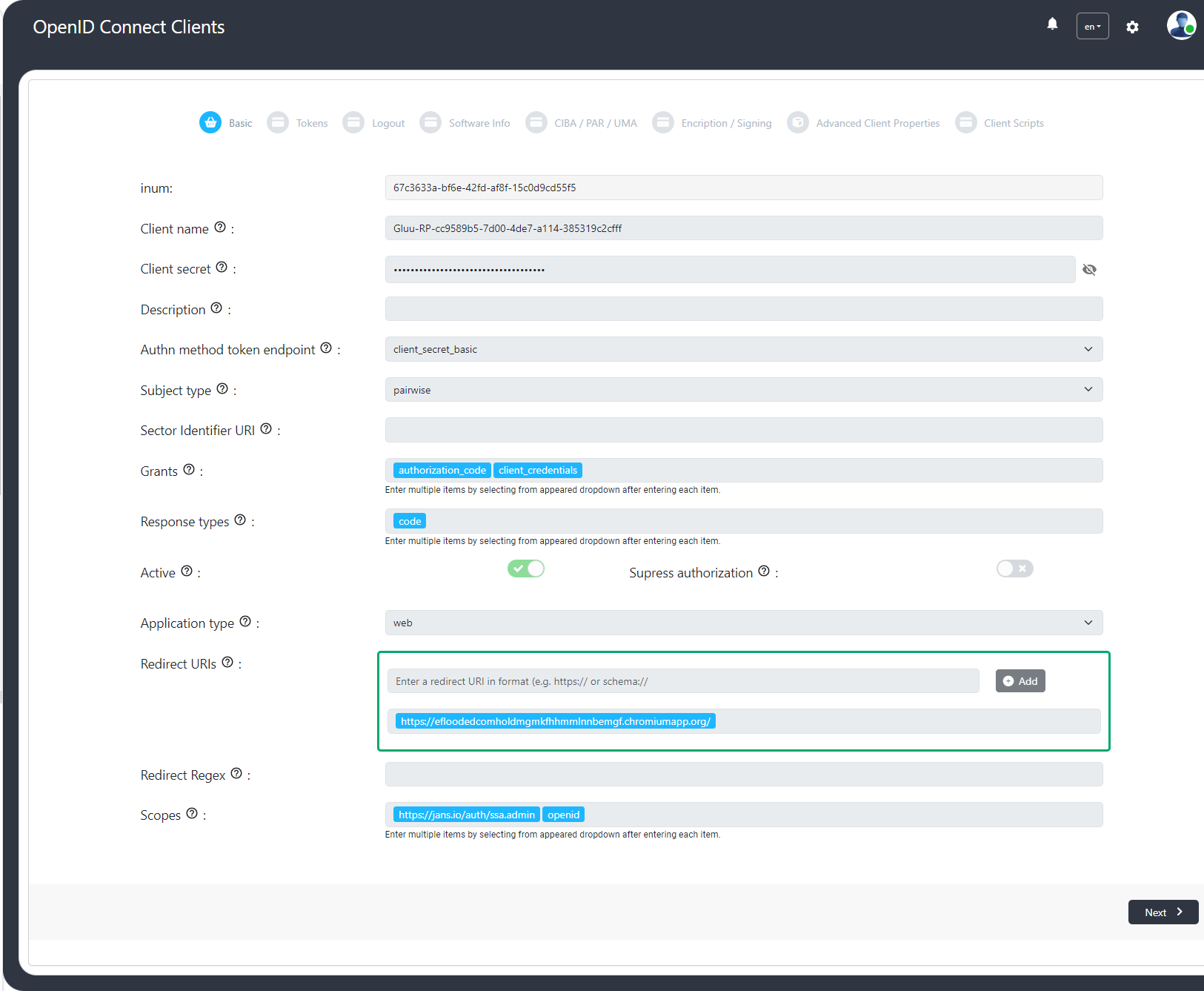The height and width of the screenshot is (991, 1204).
Task: Toggle the Active switch off
Action: 526,569
